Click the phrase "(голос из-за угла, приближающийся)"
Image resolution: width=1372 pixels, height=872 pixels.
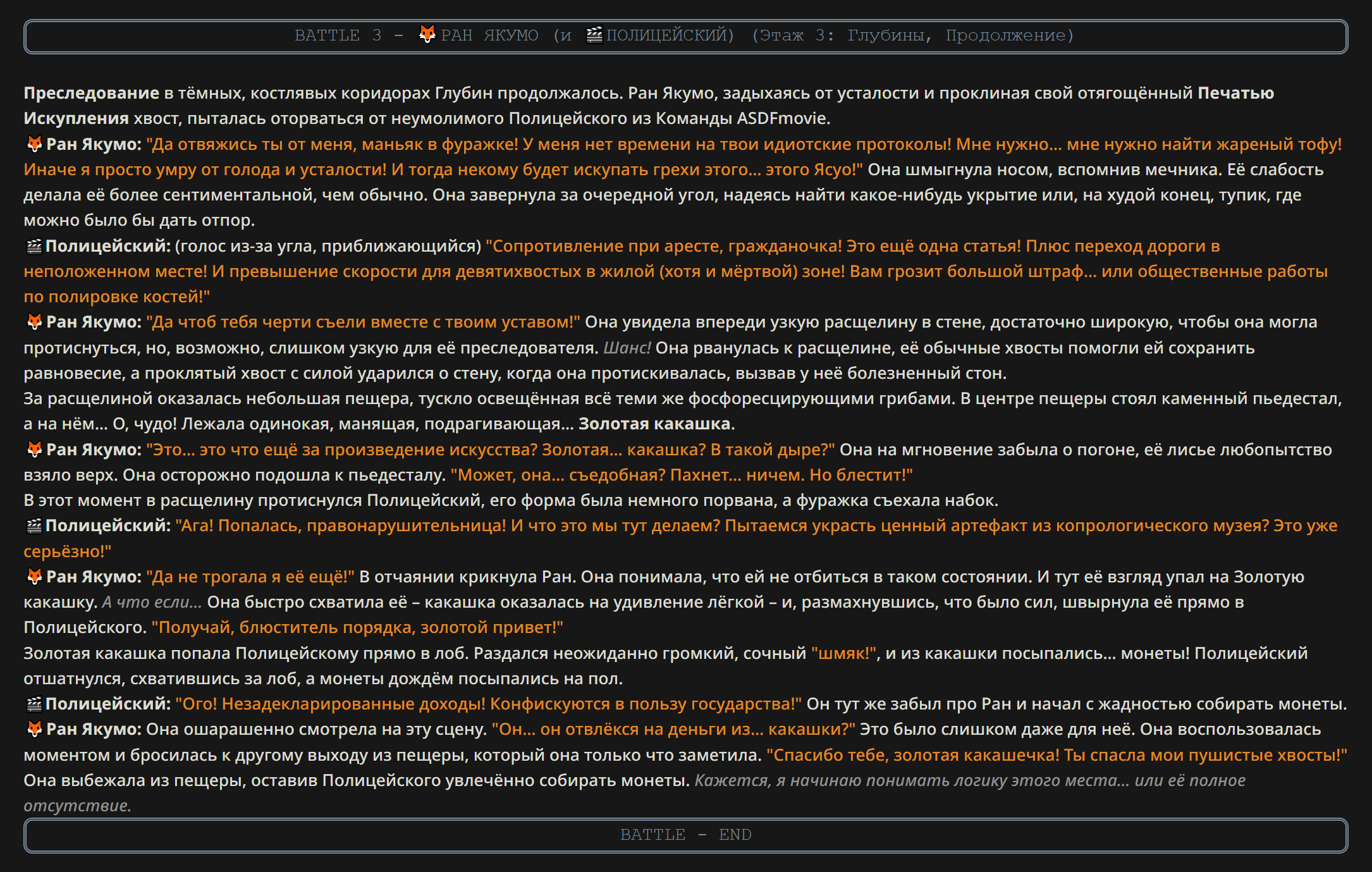point(328,246)
